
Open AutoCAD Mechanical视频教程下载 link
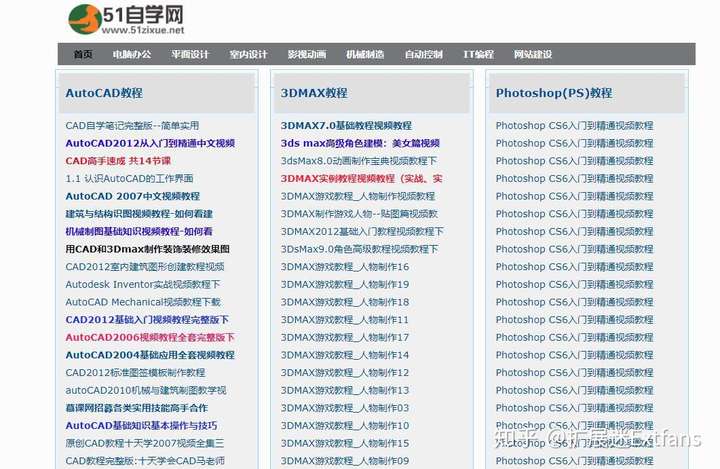pyautogui.click(x=143, y=302)
